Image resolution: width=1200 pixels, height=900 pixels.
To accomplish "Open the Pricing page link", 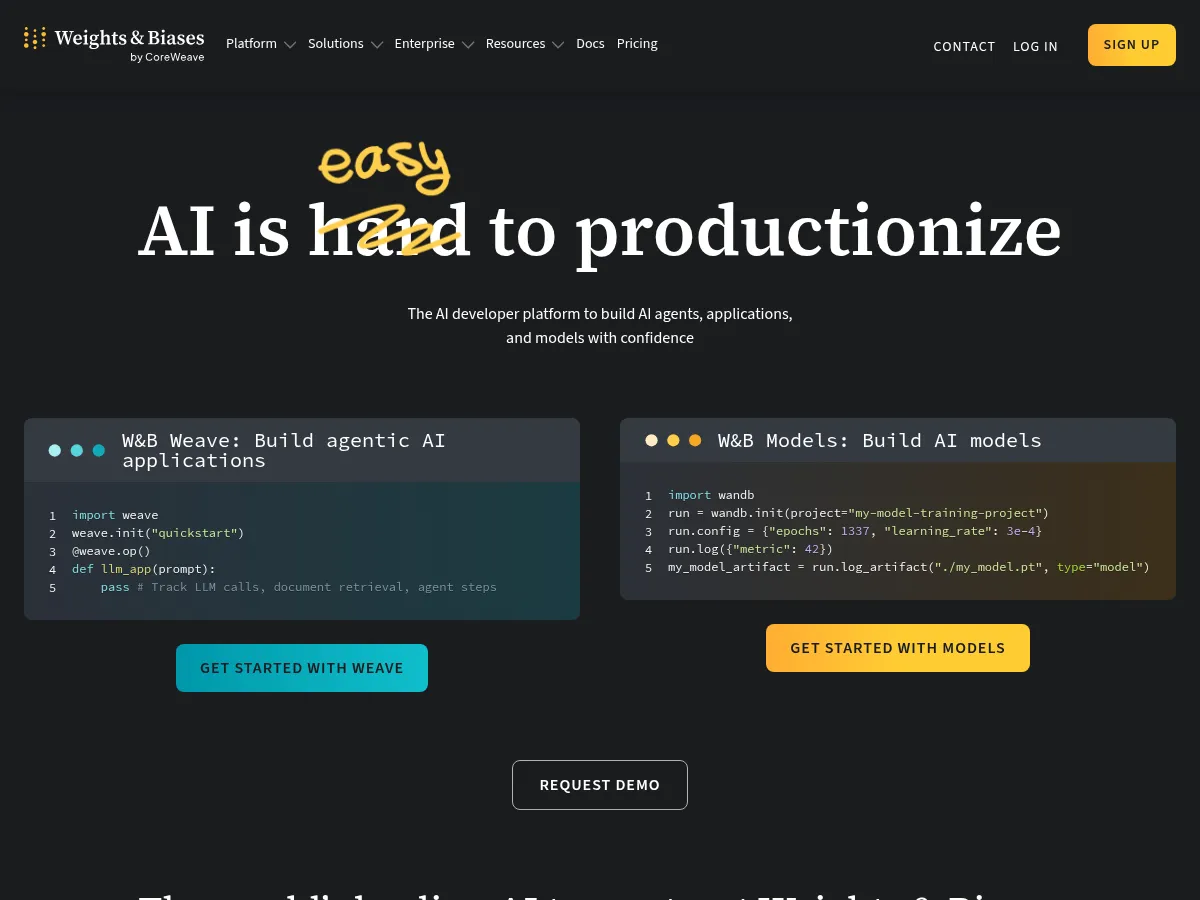I will click(x=637, y=44).
